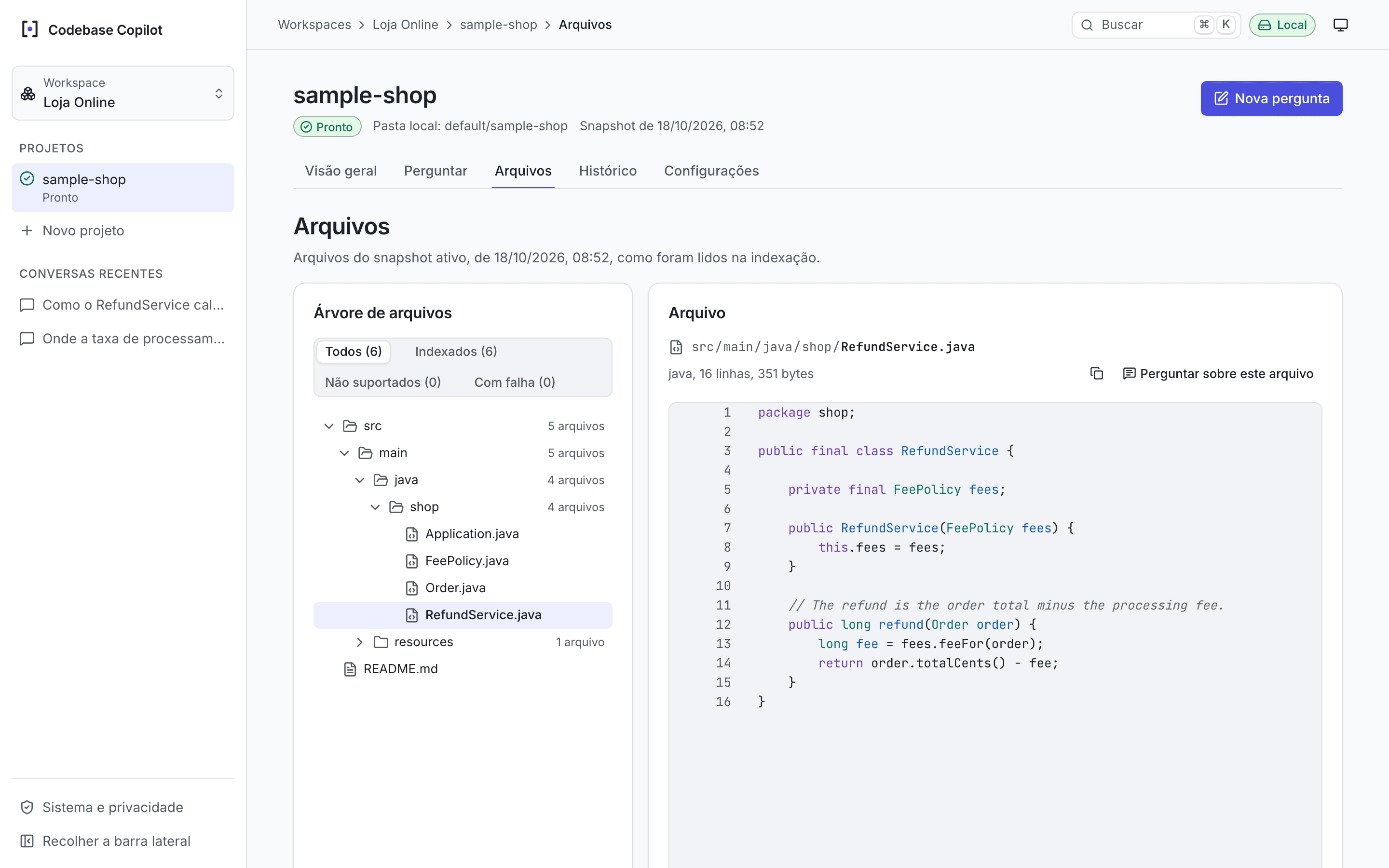Select the Não suportados (0) filter

(383, 382)
